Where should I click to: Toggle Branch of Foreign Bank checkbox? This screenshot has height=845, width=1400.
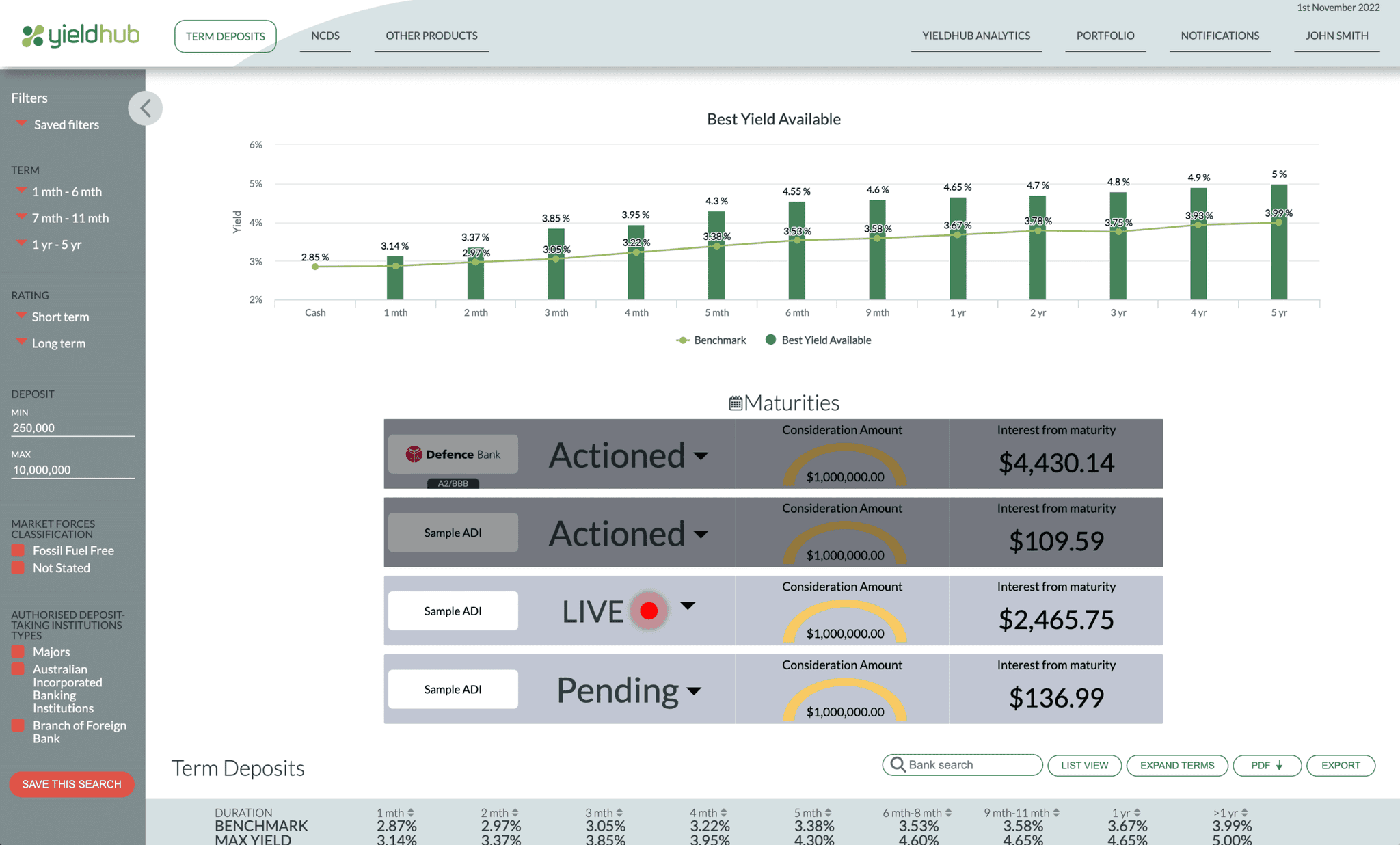(x=18, y=725)
